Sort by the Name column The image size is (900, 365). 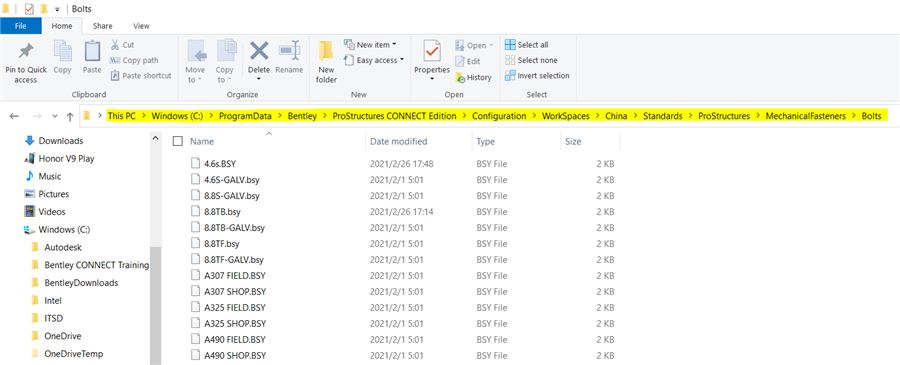(x=202, y=141)
